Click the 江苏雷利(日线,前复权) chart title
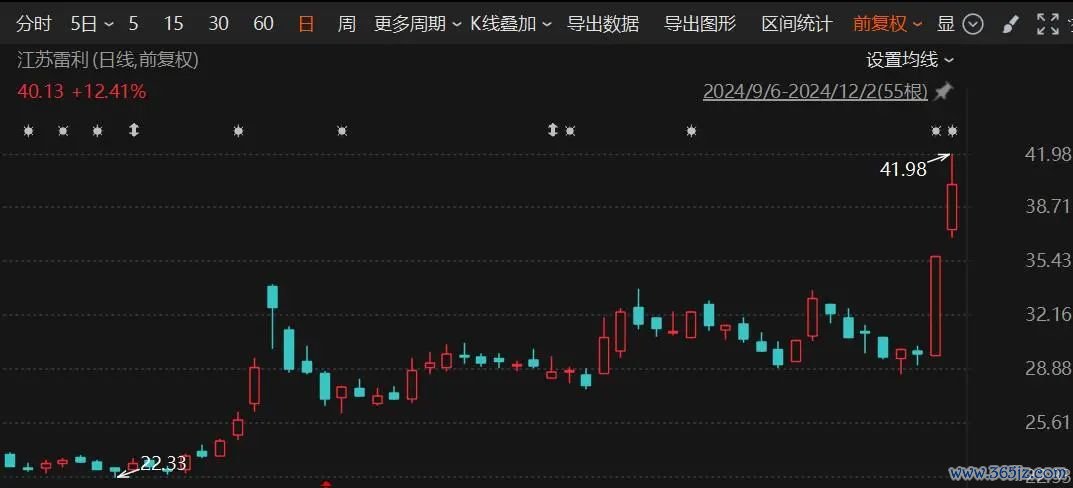Screen dimensions: 1073x488 tap(107, 60)
